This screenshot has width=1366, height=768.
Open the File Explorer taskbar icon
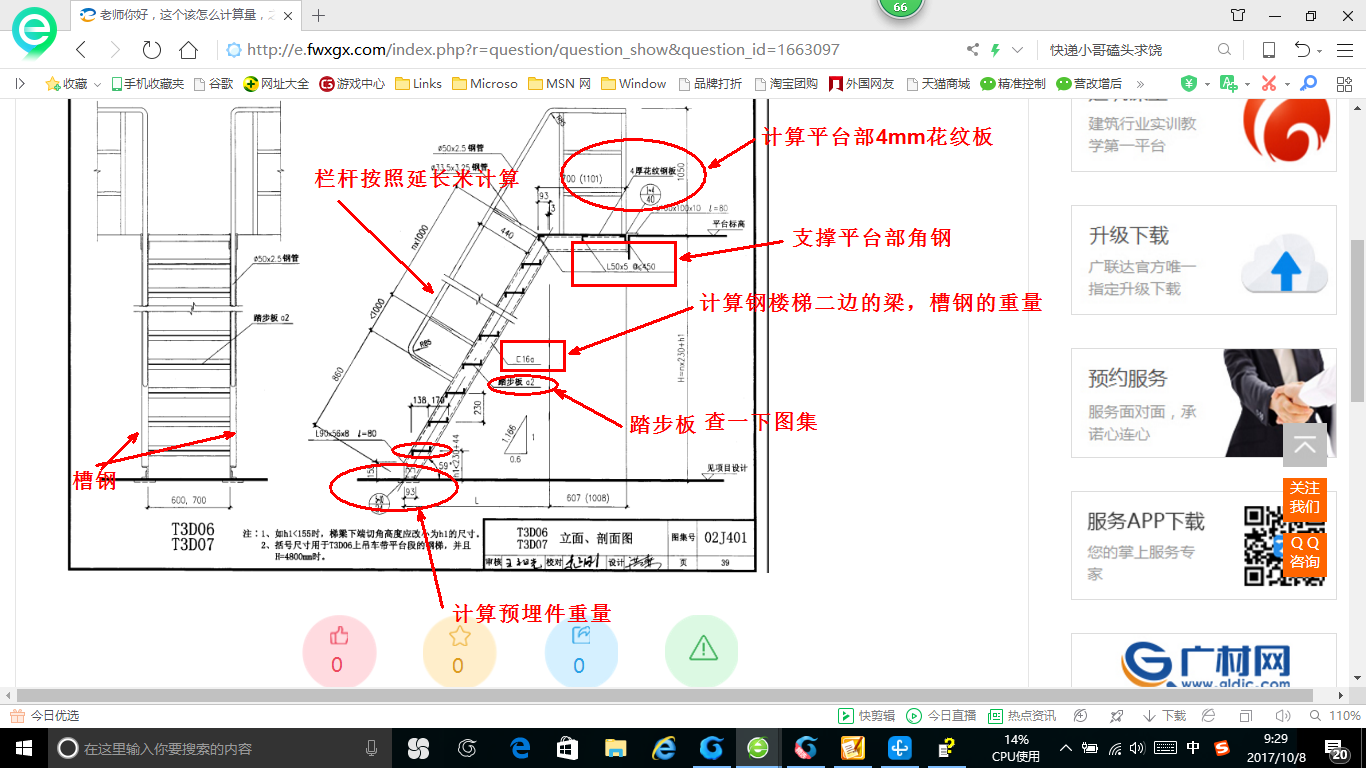point(615,748)
